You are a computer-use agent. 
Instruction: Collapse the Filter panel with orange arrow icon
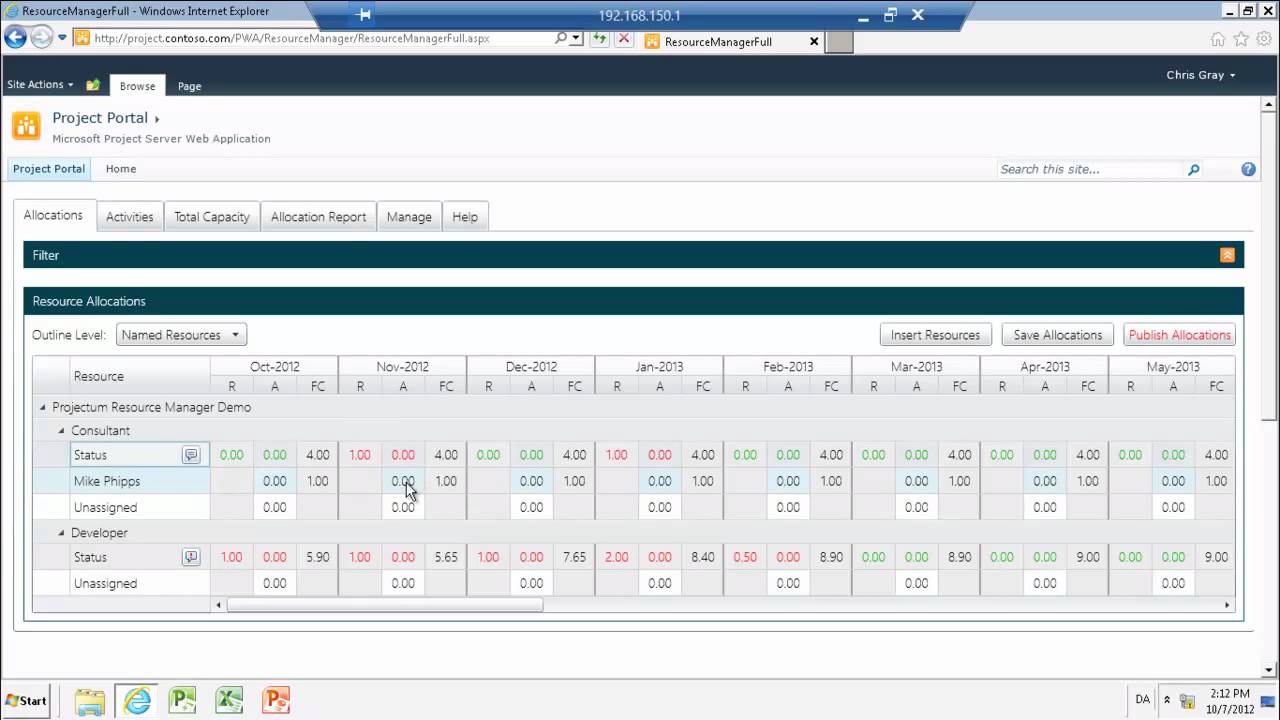[x=1227, y=255]
